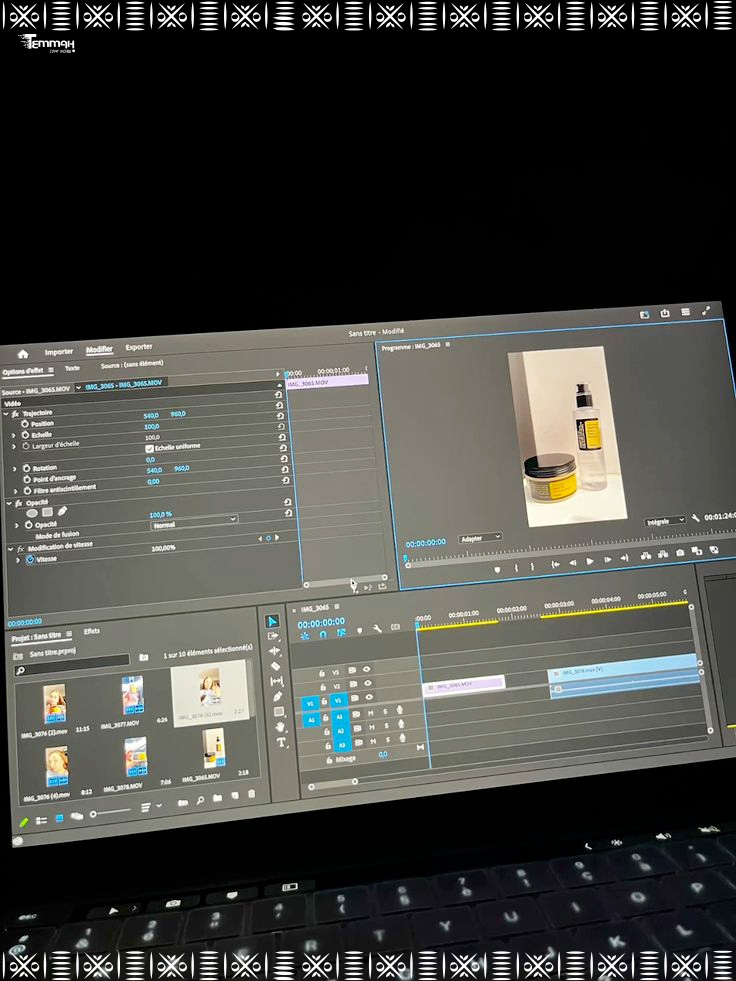This screenshot has height=981, width=736.
Task: Add a marker in the timeline
Action: (360, 631)
